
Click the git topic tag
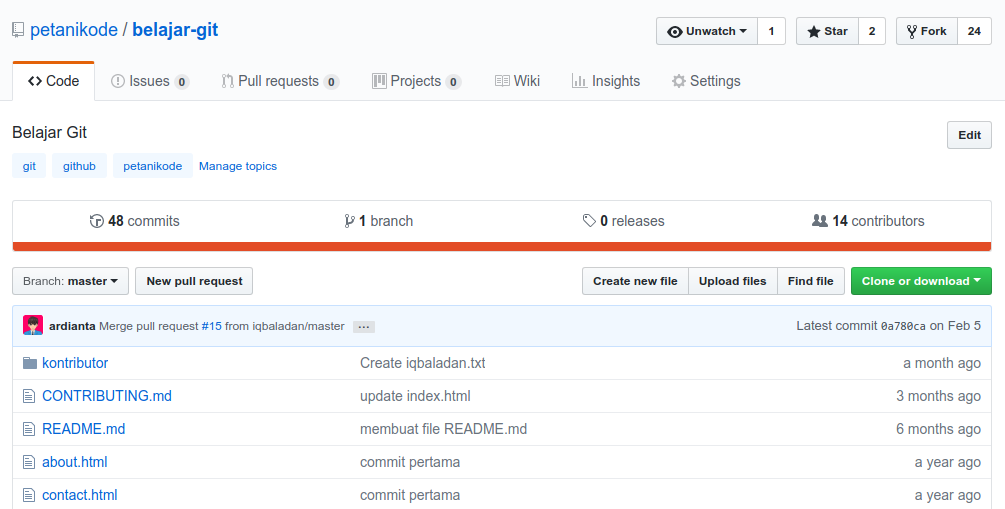tap(29, 166)
